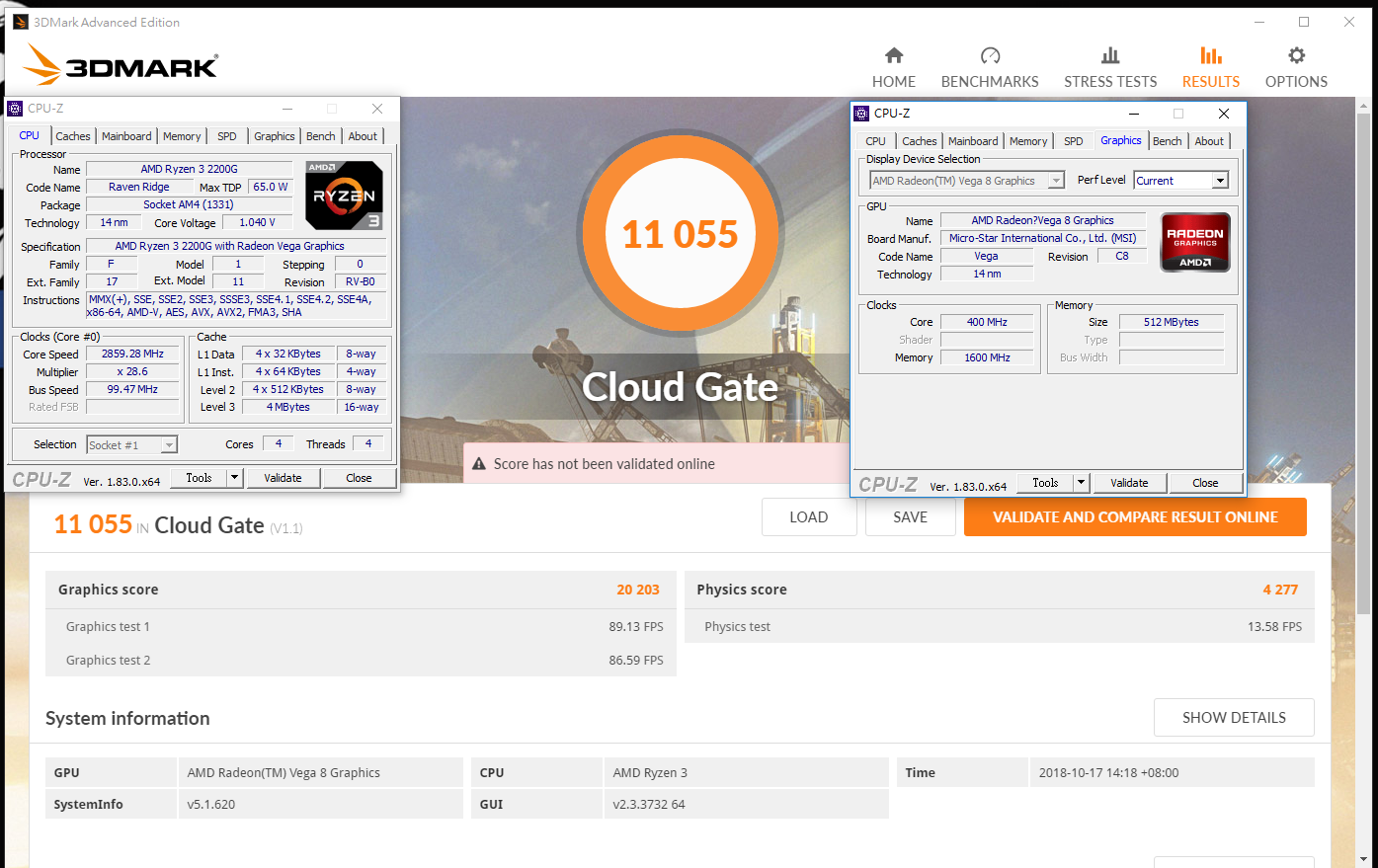The height and width of the screenshot is (868, 1378).
Task: Click Validate and Compare Result Online
Action: pos(1135,517)
